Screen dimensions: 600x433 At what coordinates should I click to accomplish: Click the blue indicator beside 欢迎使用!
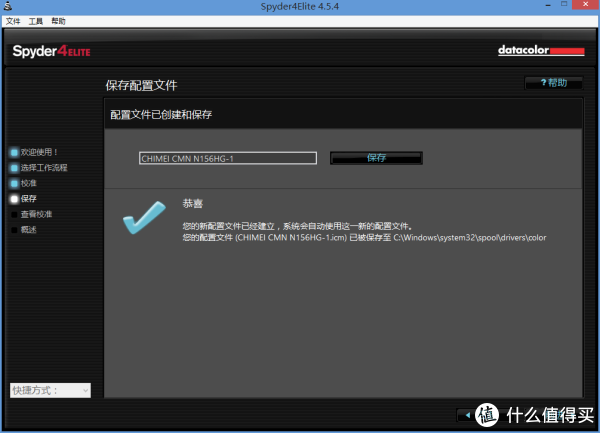coord(14,153)
